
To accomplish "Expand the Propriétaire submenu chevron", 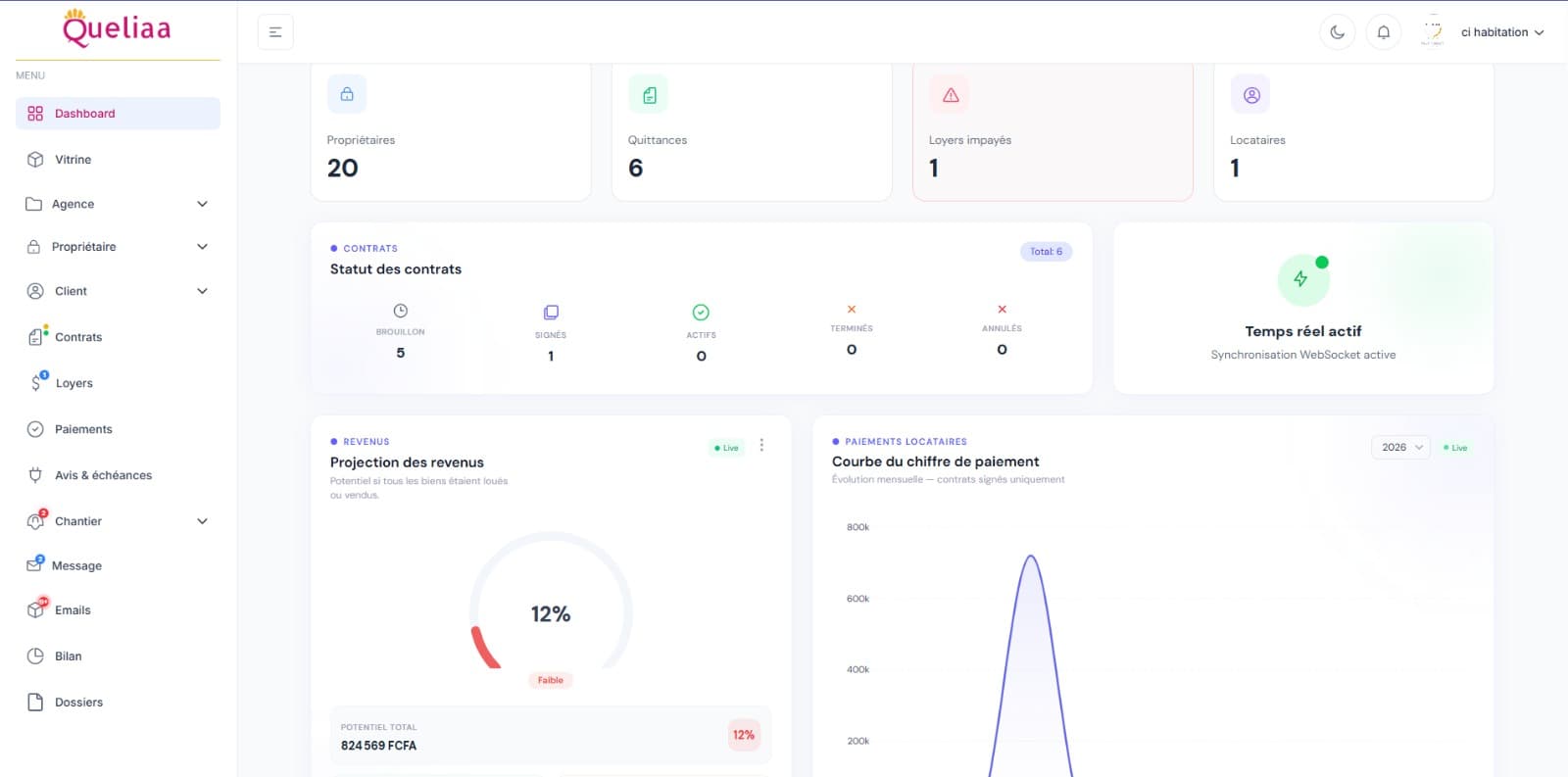I will tap(202, 247).
